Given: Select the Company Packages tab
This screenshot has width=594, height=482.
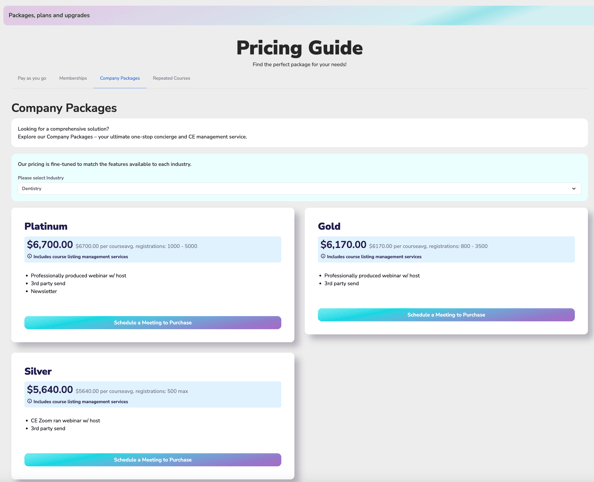Looking at the screenshot, I should [x=120, y=78].
